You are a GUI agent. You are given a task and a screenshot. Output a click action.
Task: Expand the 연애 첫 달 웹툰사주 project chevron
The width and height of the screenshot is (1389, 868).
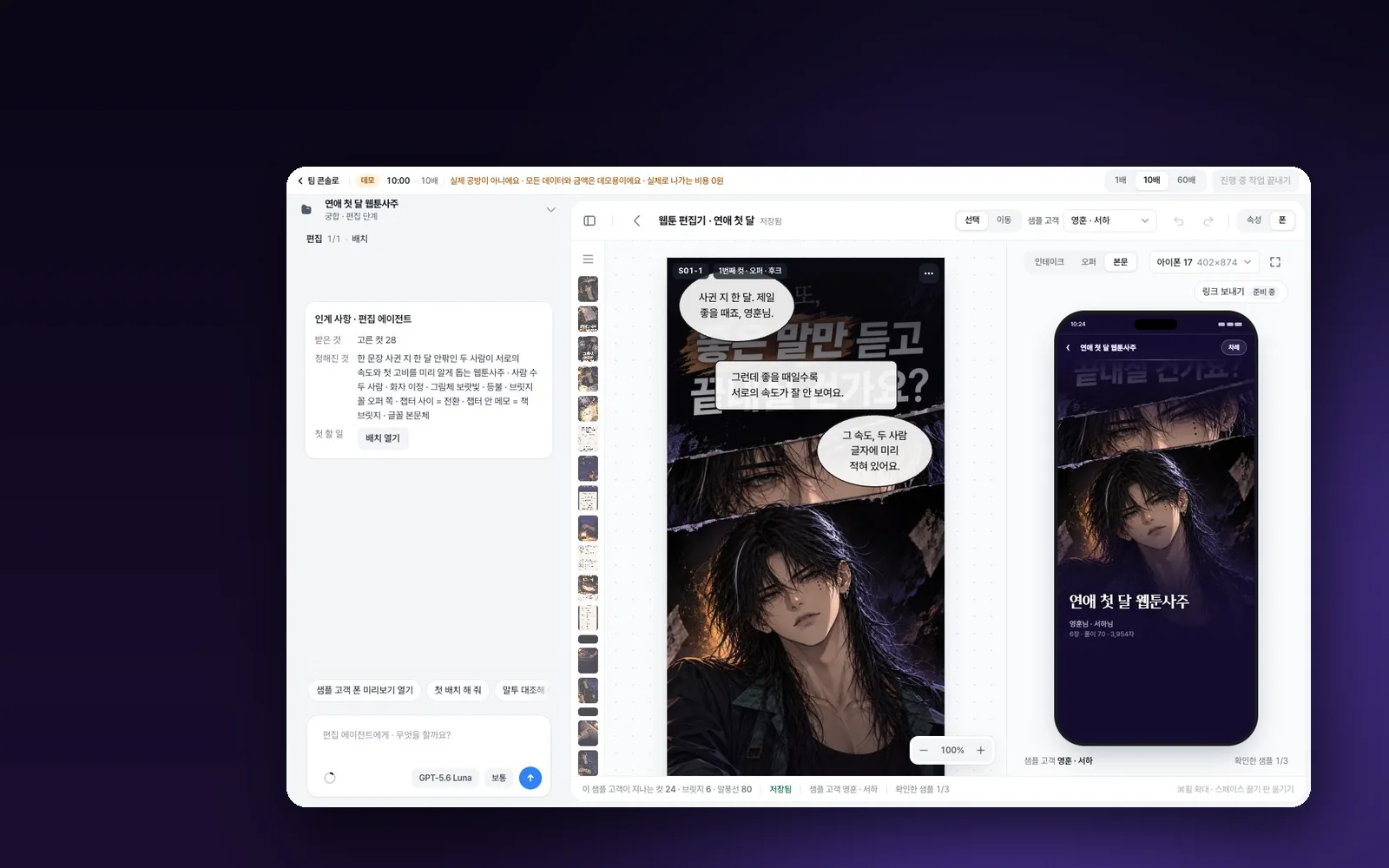(x=550, y=210)
